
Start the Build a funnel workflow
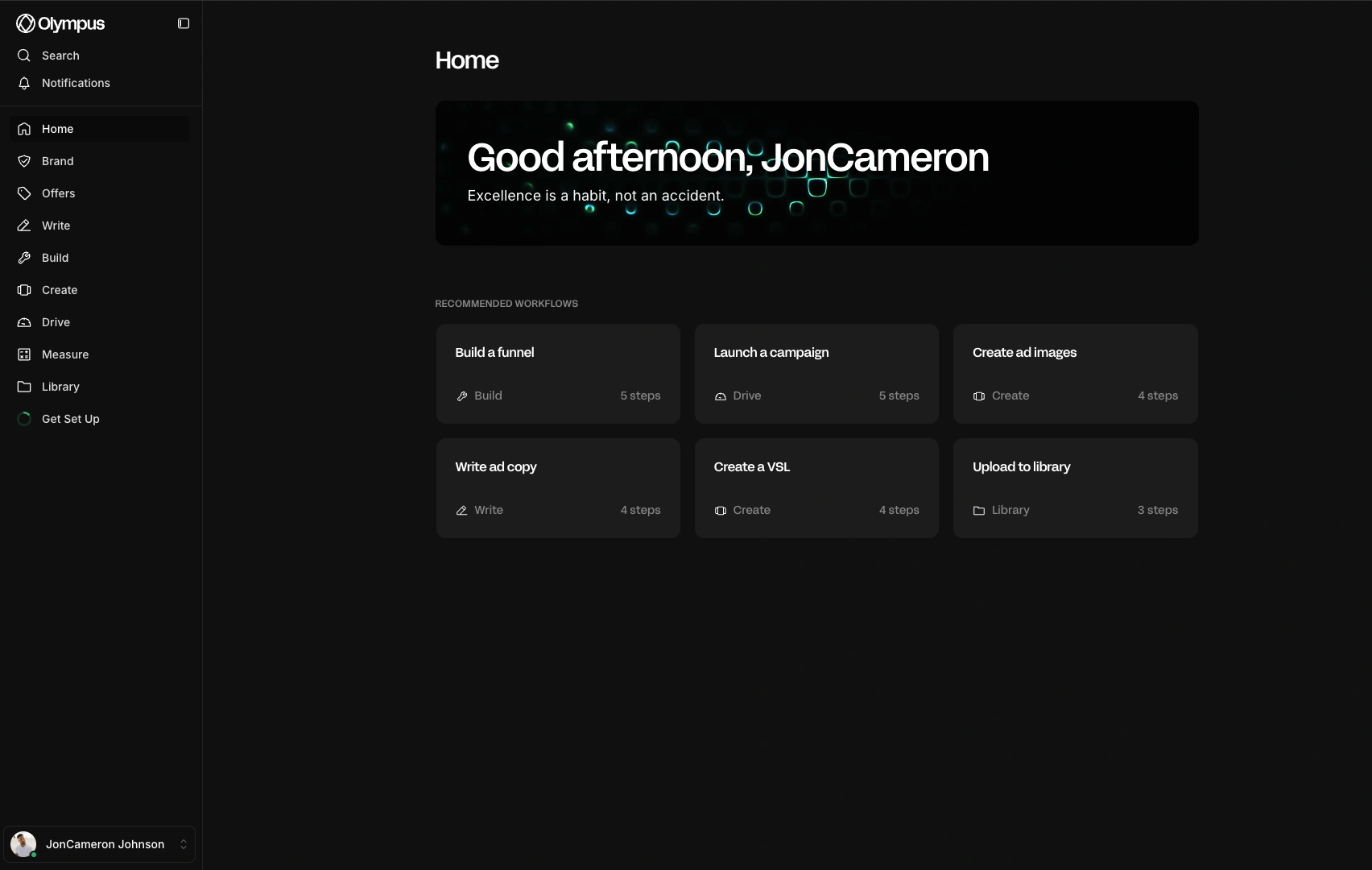[557, 374]
